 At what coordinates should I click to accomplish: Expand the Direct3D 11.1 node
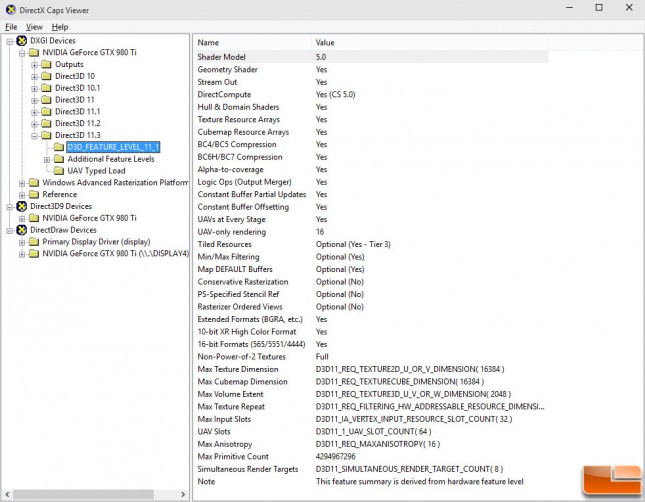coord(35,112)
